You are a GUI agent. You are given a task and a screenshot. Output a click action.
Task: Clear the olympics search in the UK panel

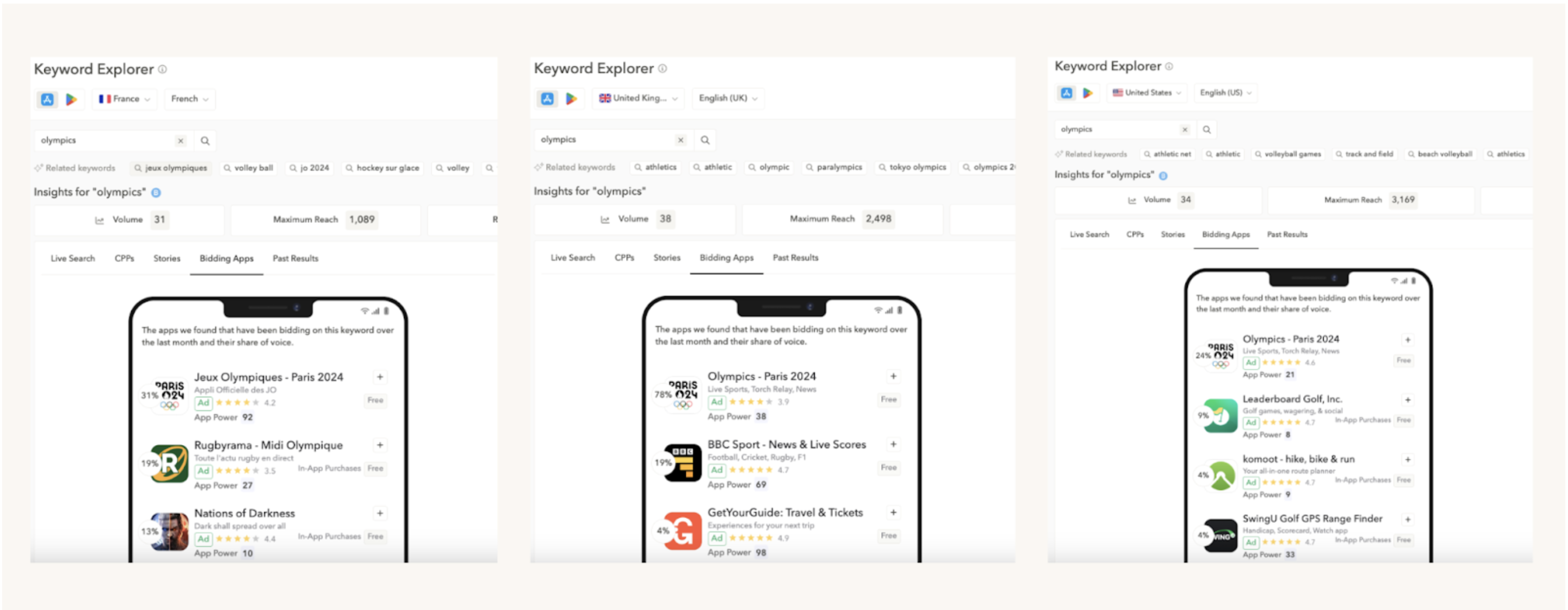point(681,140)
